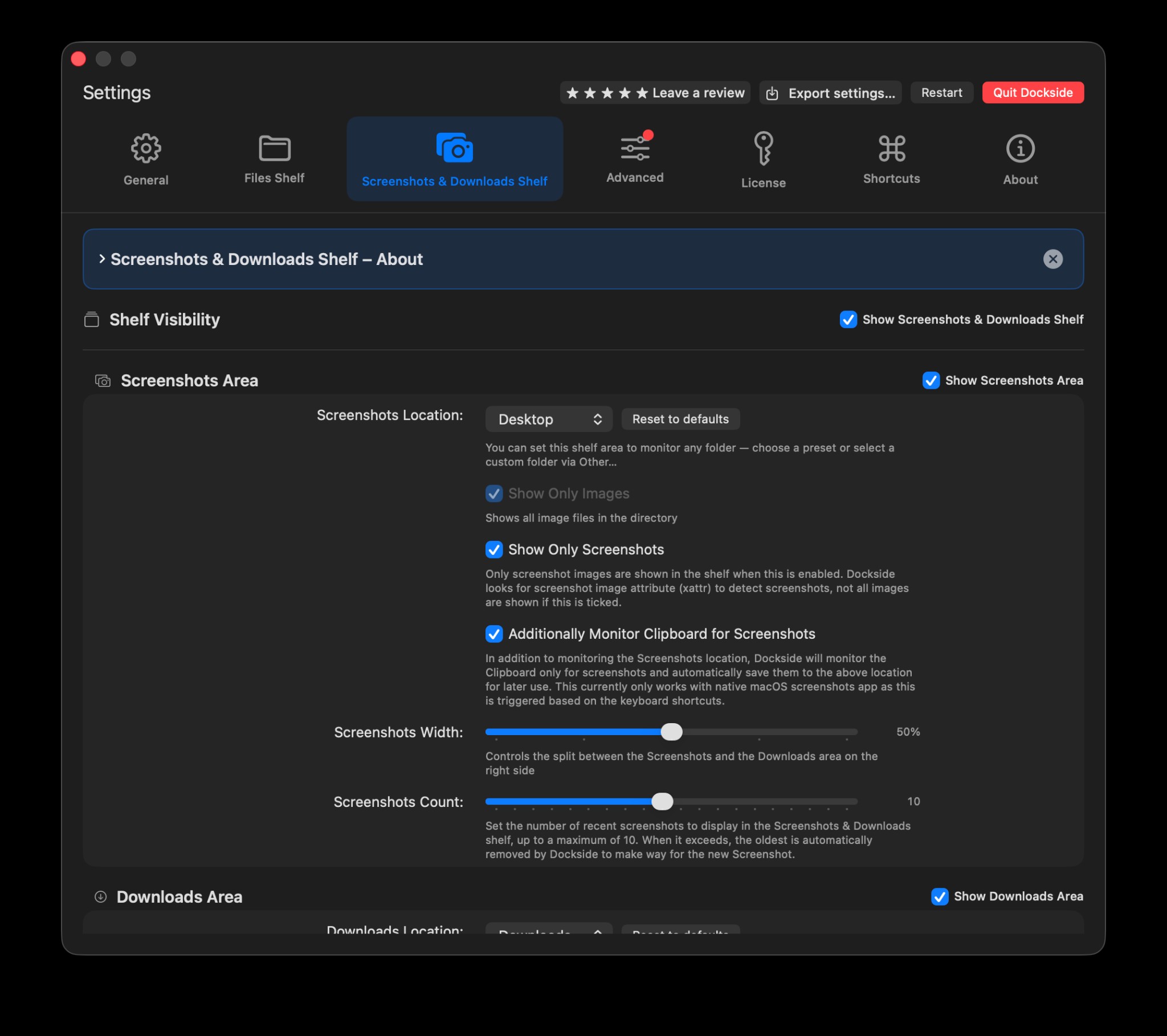Open the Downloads Location dropdown

[549, 931]
